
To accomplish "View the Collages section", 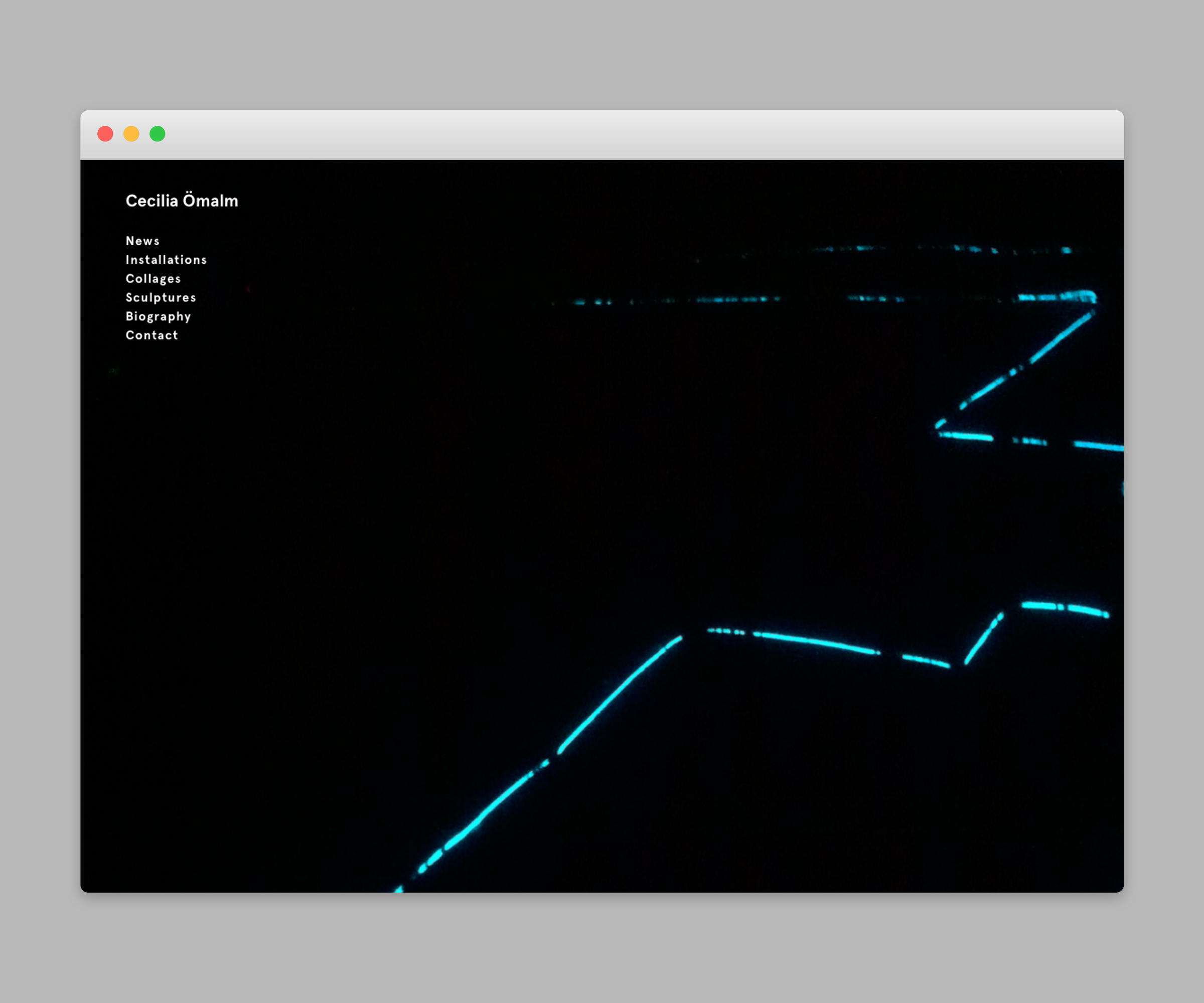I will pos(153,278).
